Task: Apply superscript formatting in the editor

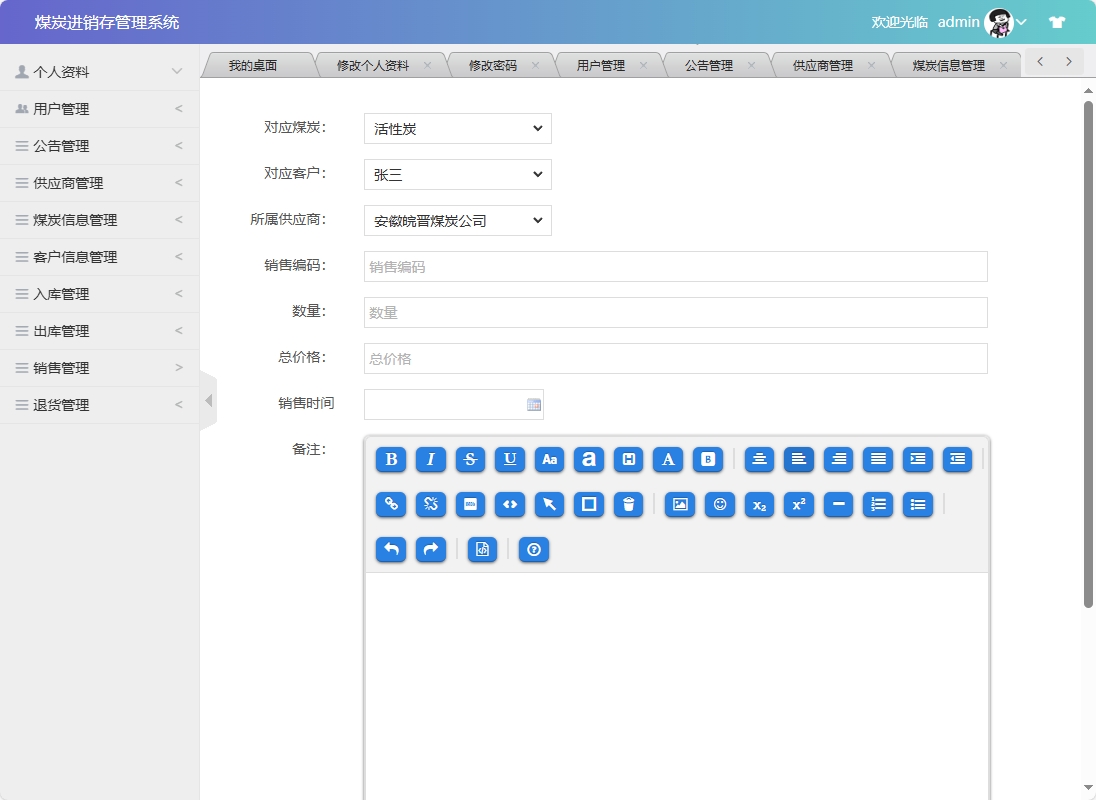Action: (798, 505)
